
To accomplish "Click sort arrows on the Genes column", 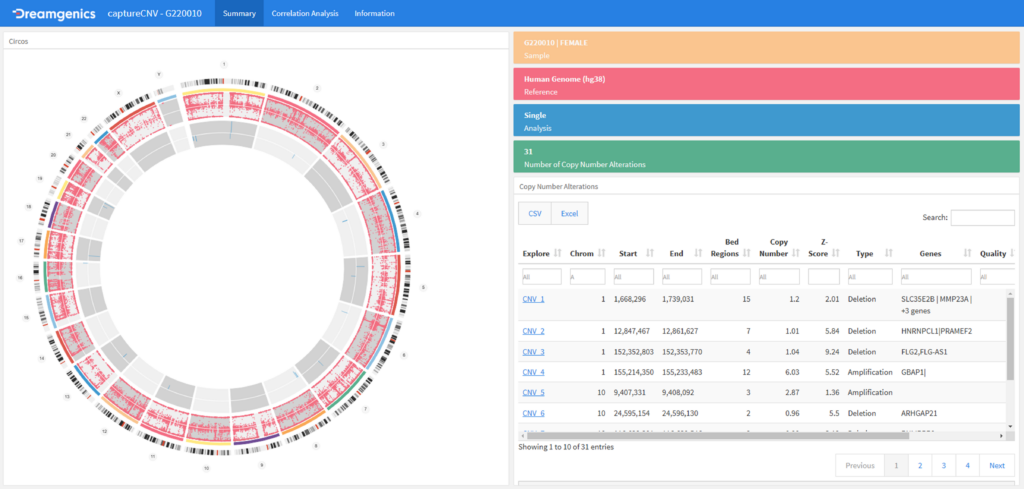I will (968, 253).
